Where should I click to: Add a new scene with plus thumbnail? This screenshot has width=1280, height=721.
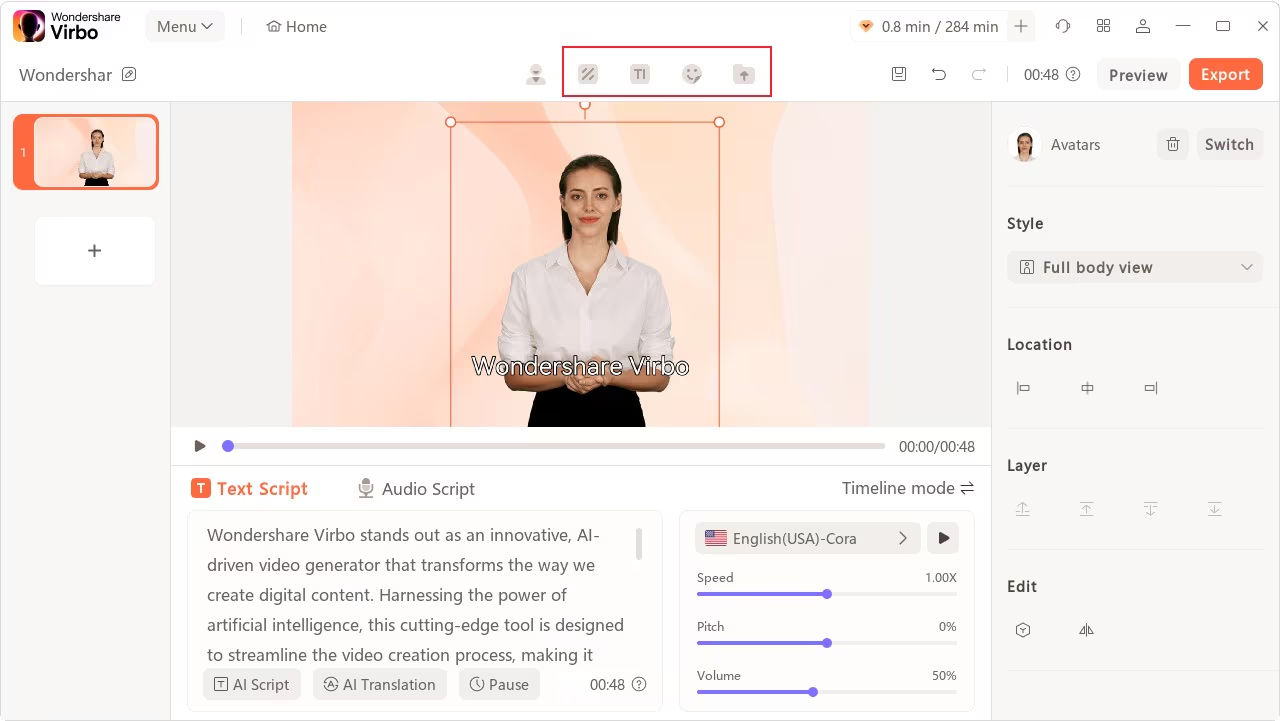click(x=95, y=251)
